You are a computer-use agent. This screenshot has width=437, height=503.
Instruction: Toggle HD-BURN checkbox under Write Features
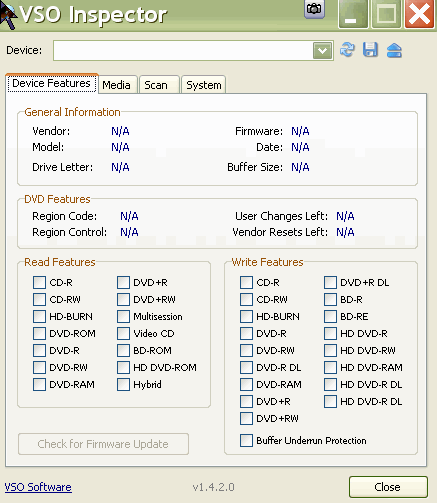(x=246, y=316)
